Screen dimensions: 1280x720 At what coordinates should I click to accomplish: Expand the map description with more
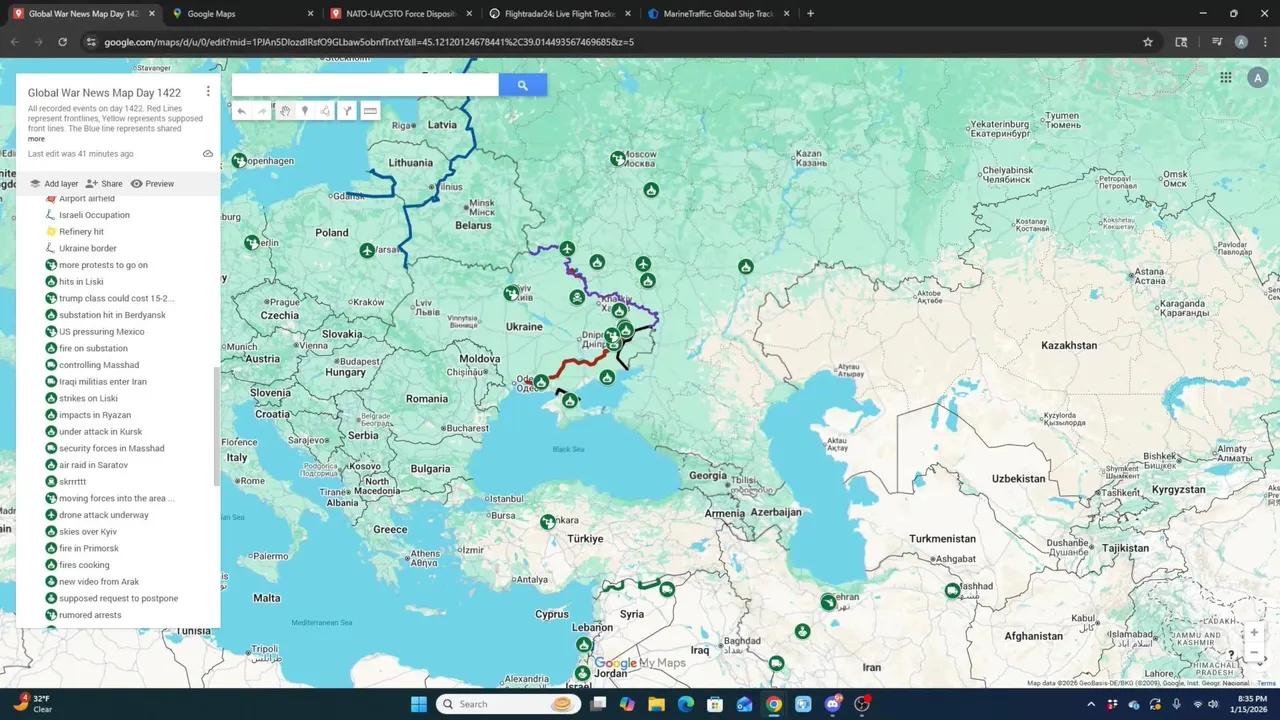pyautogui.click(x=36, y=139)
